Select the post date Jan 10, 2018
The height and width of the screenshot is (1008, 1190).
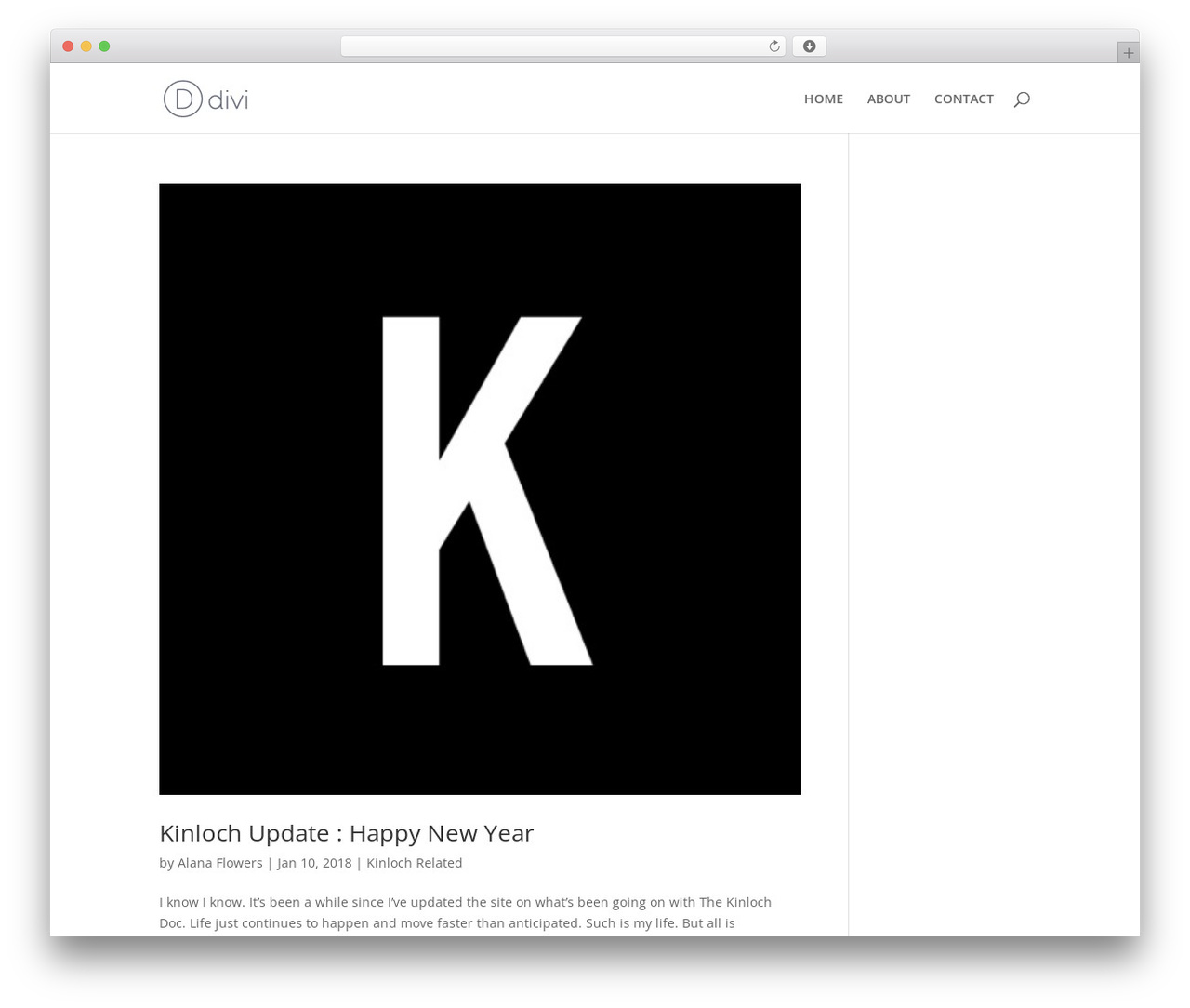(314, 863)
